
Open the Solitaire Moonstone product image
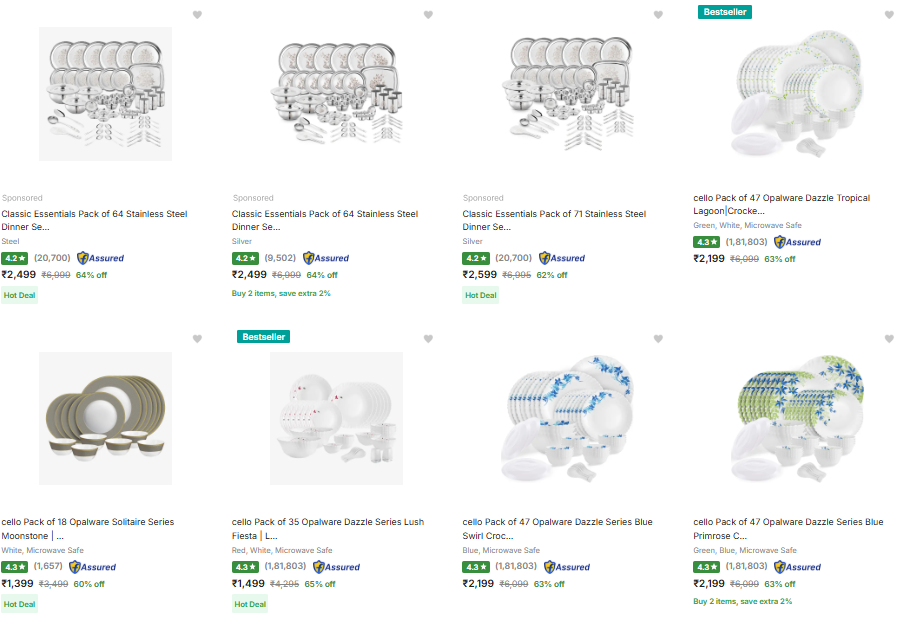[105, 418]
